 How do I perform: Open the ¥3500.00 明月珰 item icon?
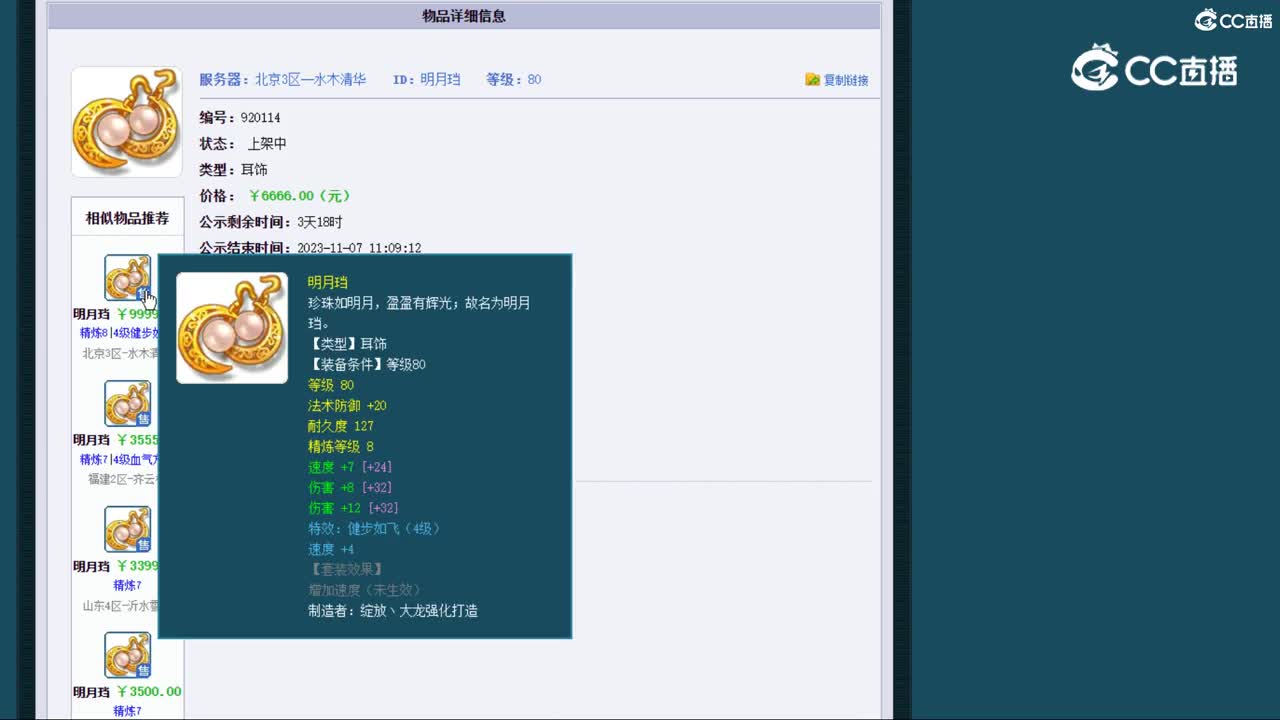127,653
